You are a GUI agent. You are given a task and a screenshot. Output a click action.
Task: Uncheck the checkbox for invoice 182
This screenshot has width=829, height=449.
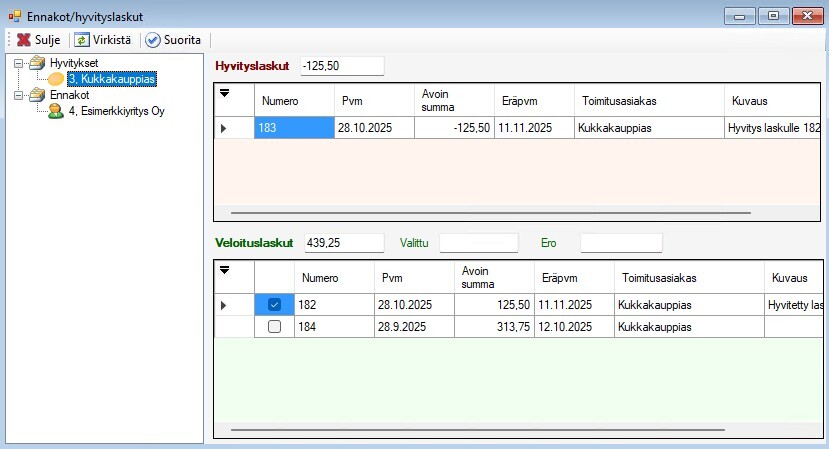pos(275,305)
